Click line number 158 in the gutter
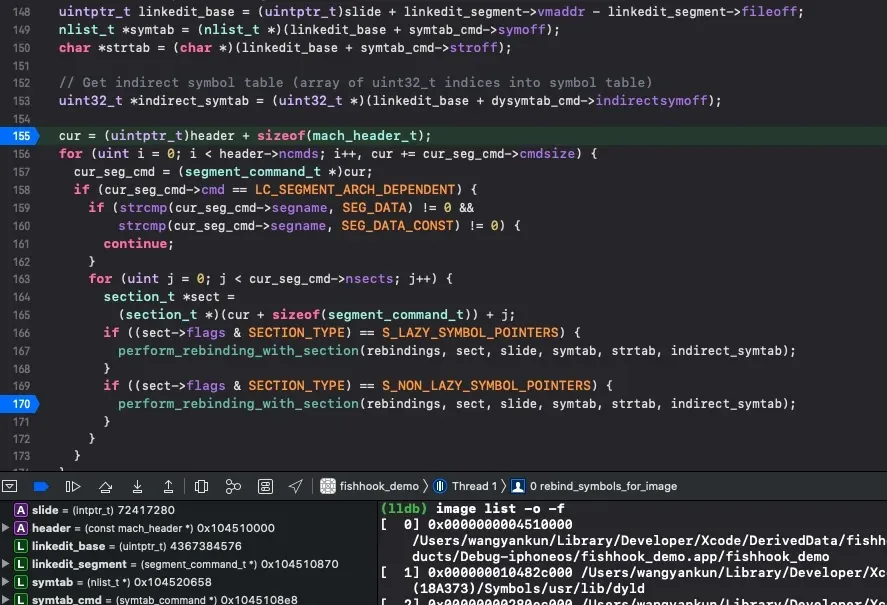This screenshot has height=605, width=887. tap(21, 190)
